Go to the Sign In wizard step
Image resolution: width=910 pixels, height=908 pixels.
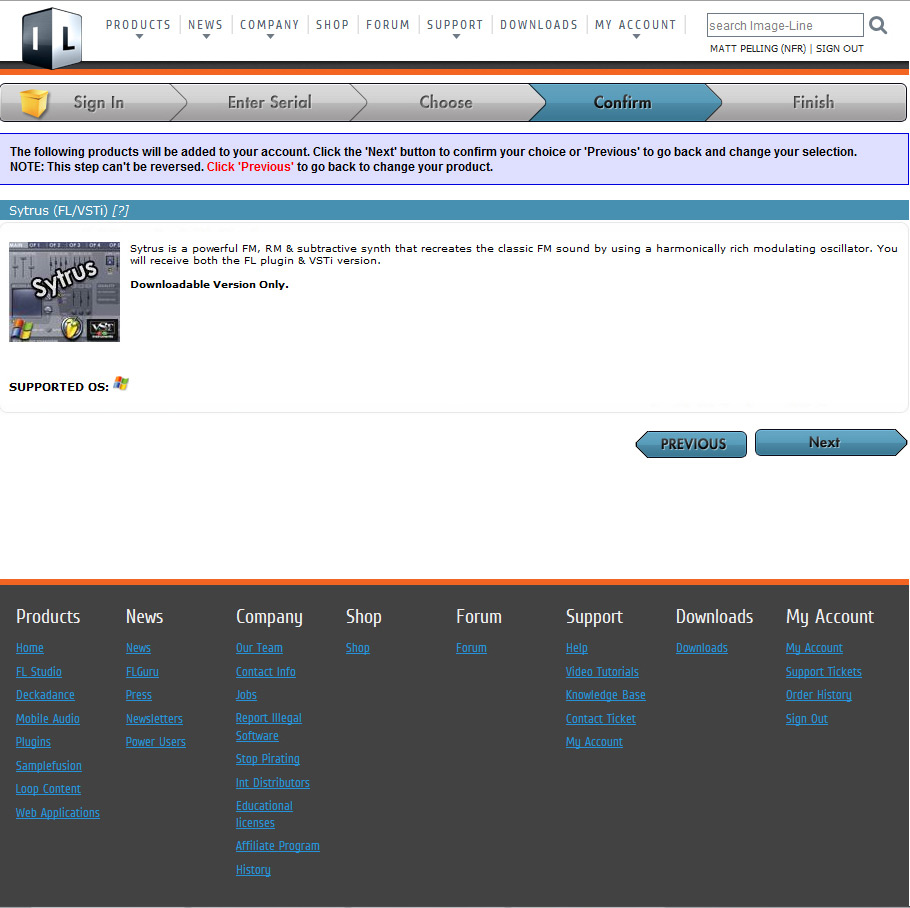click(99, 103)
